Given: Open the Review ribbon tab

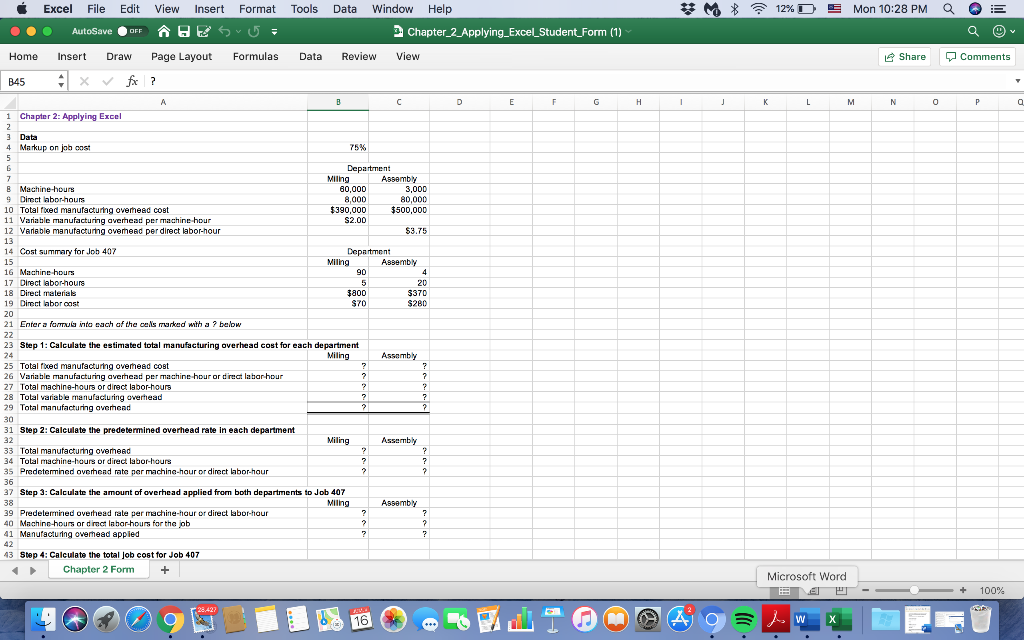Looking at the screenshot, I should [x=359, y=57].
